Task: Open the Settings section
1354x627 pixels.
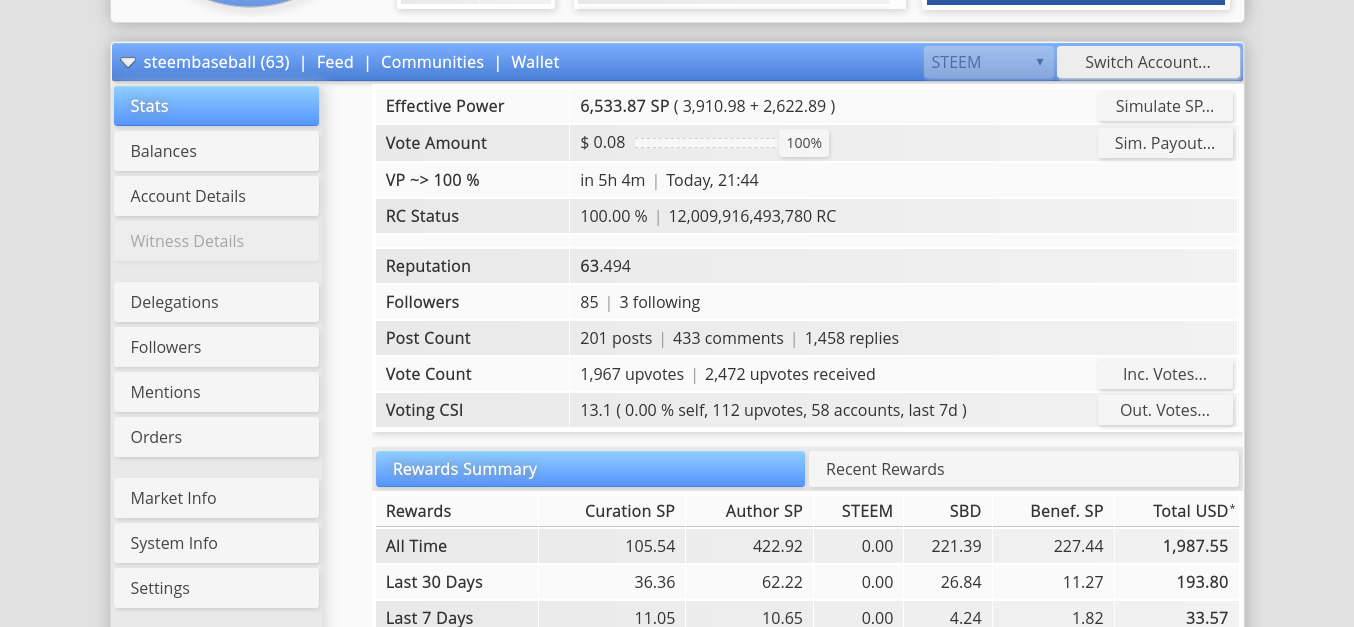Action: point(216,588)
